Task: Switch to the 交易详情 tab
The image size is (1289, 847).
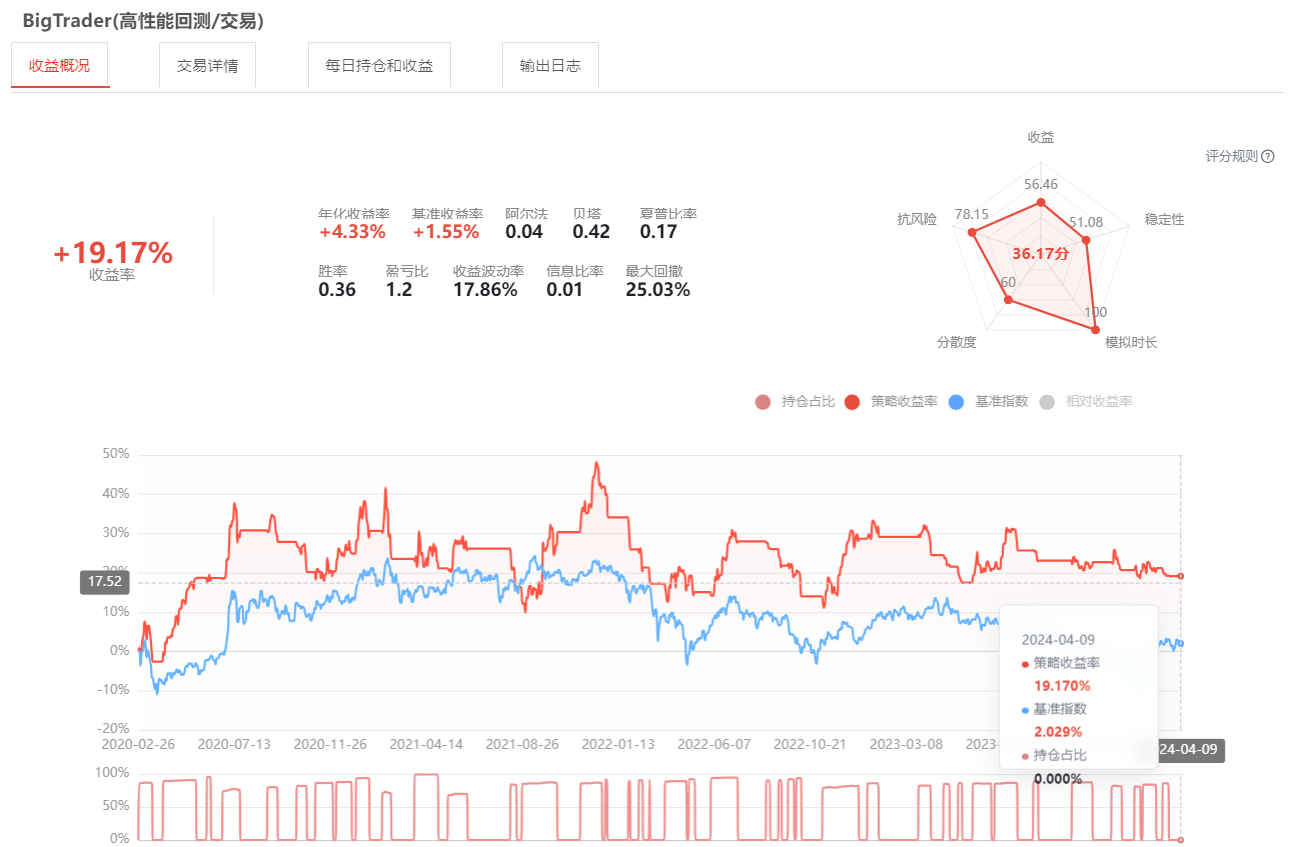Action: 207,65
